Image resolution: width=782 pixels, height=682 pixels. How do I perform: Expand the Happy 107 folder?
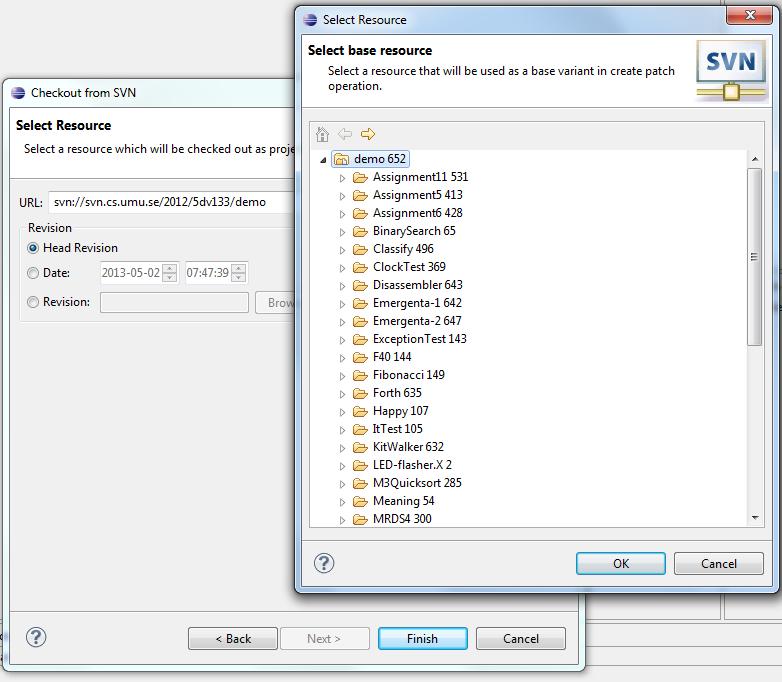pos(342,412)
